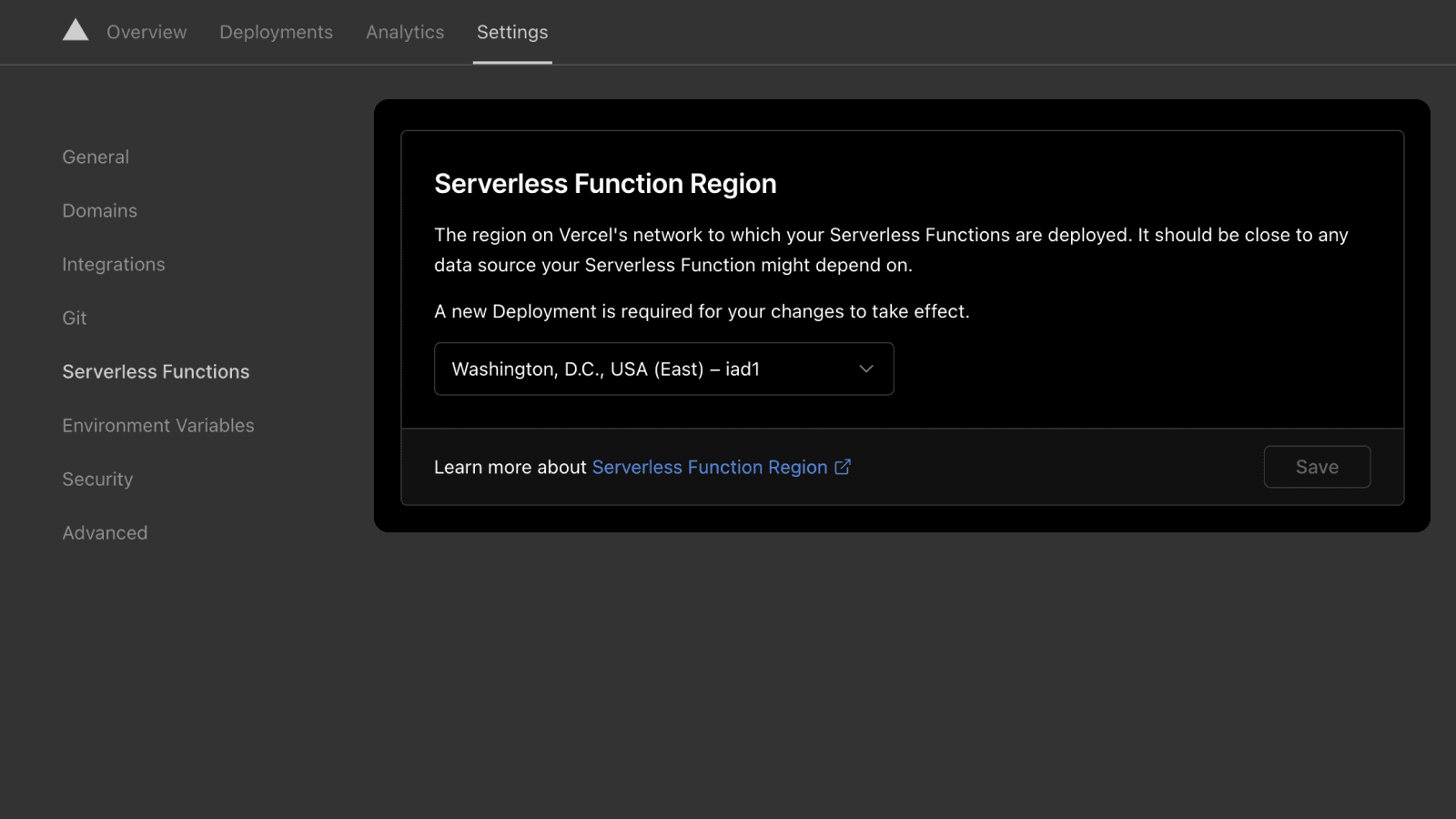This screenshot has height=819, width=1456.
Task: Open the Integrations settings section
Action: (114, 264)
